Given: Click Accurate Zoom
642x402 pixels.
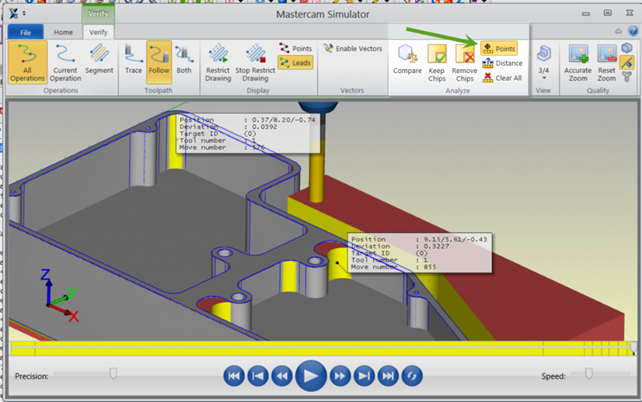Looking at the screenshot, I should click(578, 62).
